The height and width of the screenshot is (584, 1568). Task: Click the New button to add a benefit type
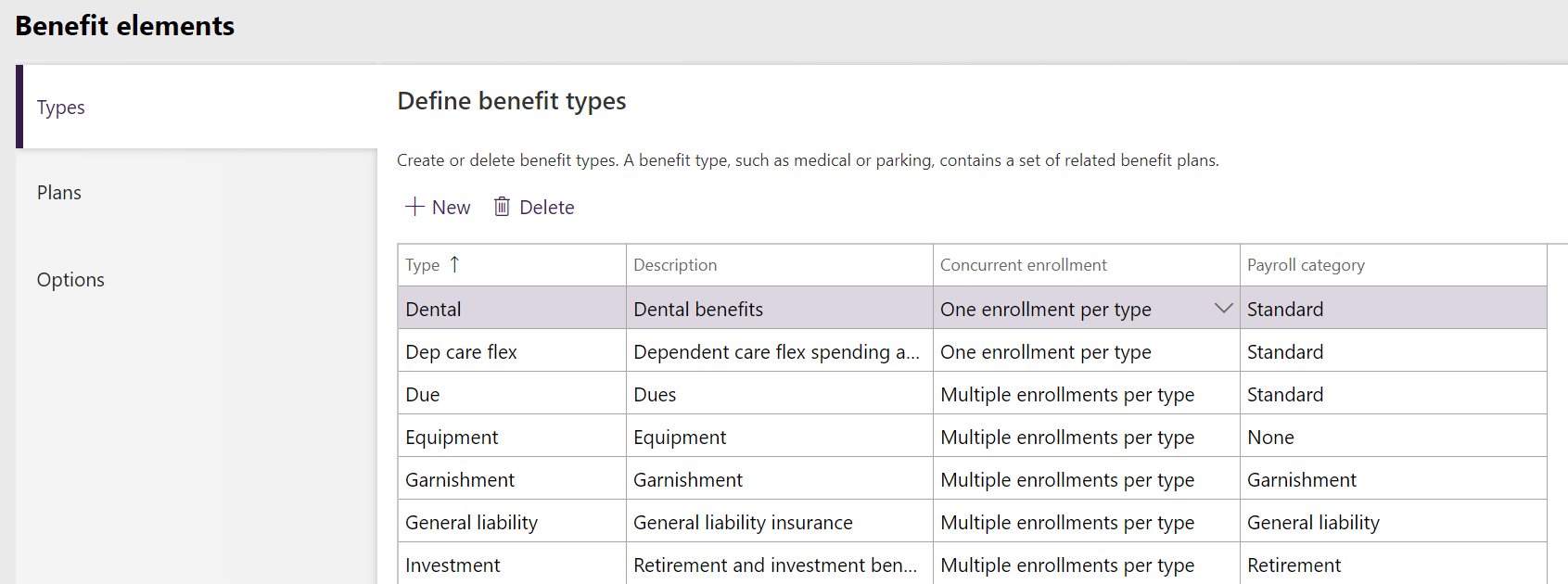[x=437, y=207]
